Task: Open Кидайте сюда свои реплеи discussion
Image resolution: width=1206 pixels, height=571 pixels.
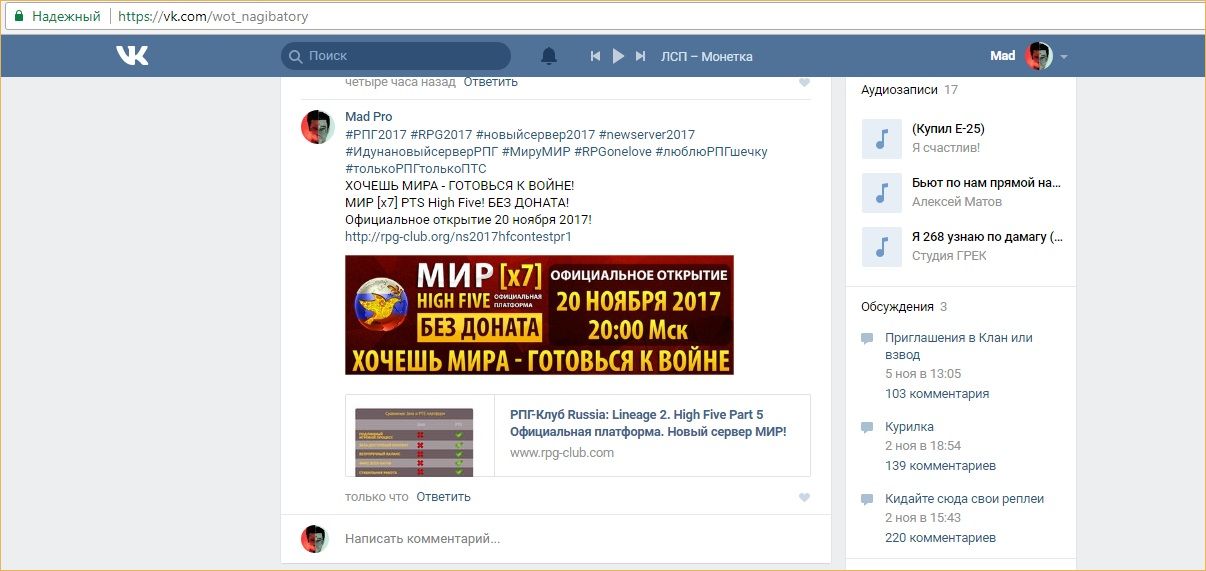Action: coord(964,499)
